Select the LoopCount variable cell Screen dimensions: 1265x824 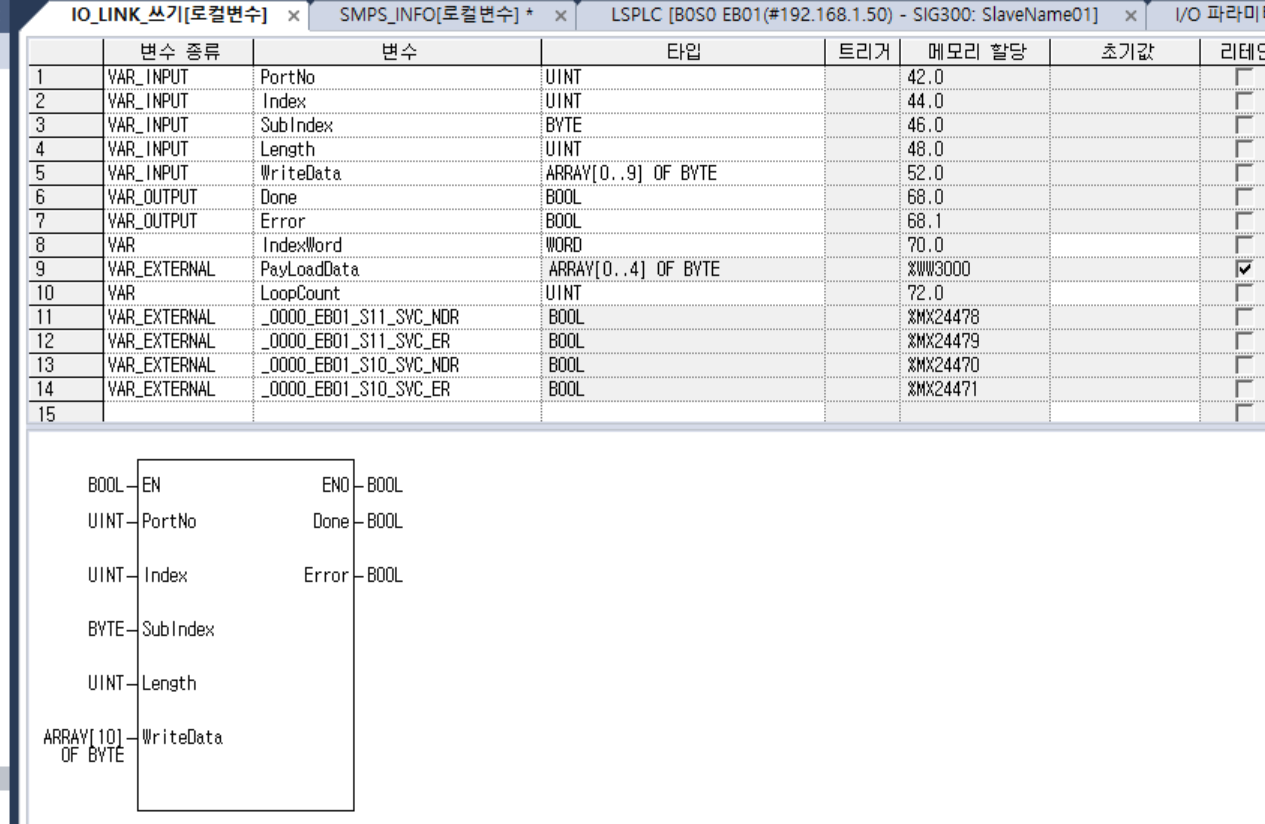397,292
